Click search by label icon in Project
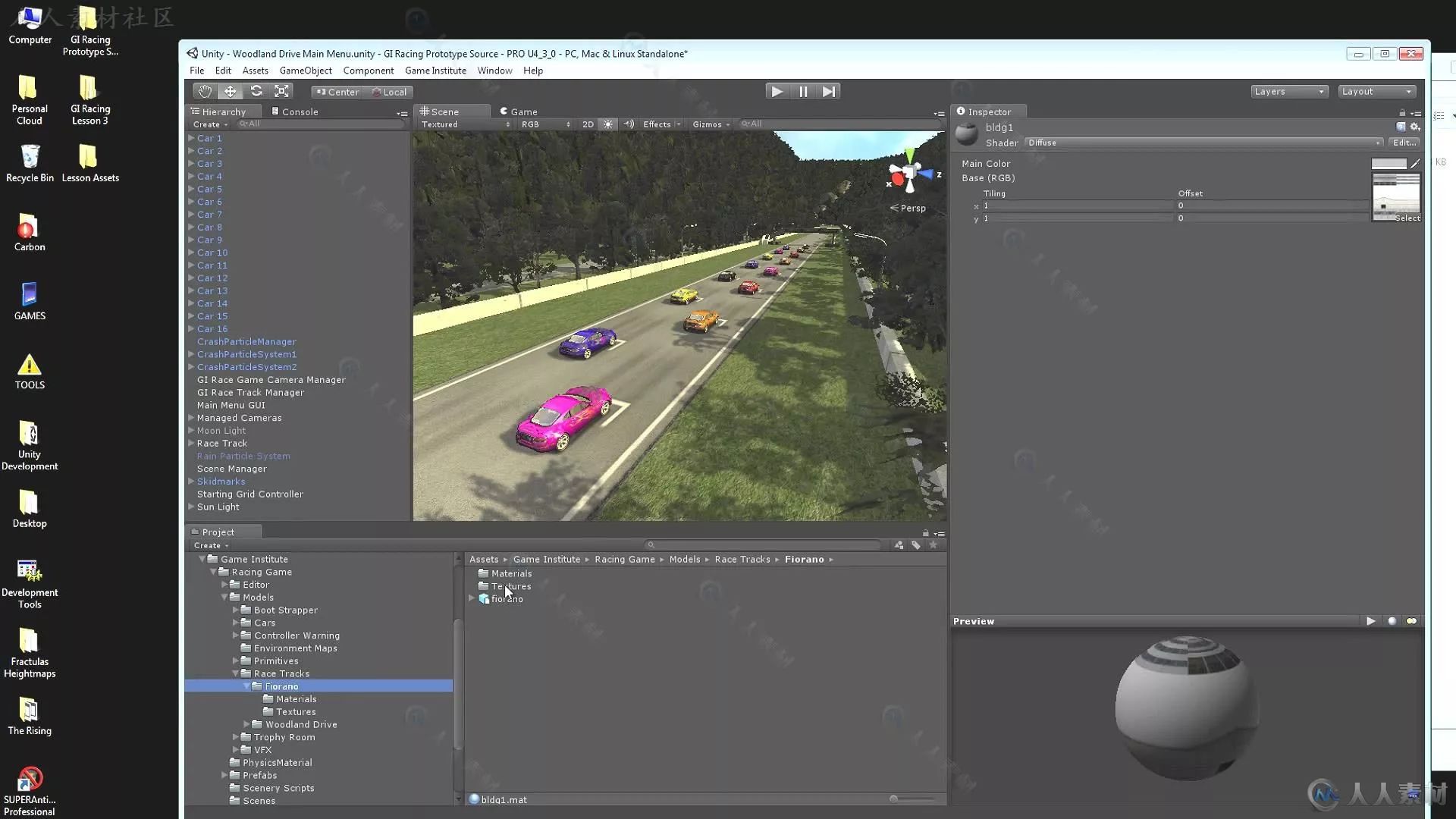The height and width of the screenshot is (819, 1456). [916, 545]
